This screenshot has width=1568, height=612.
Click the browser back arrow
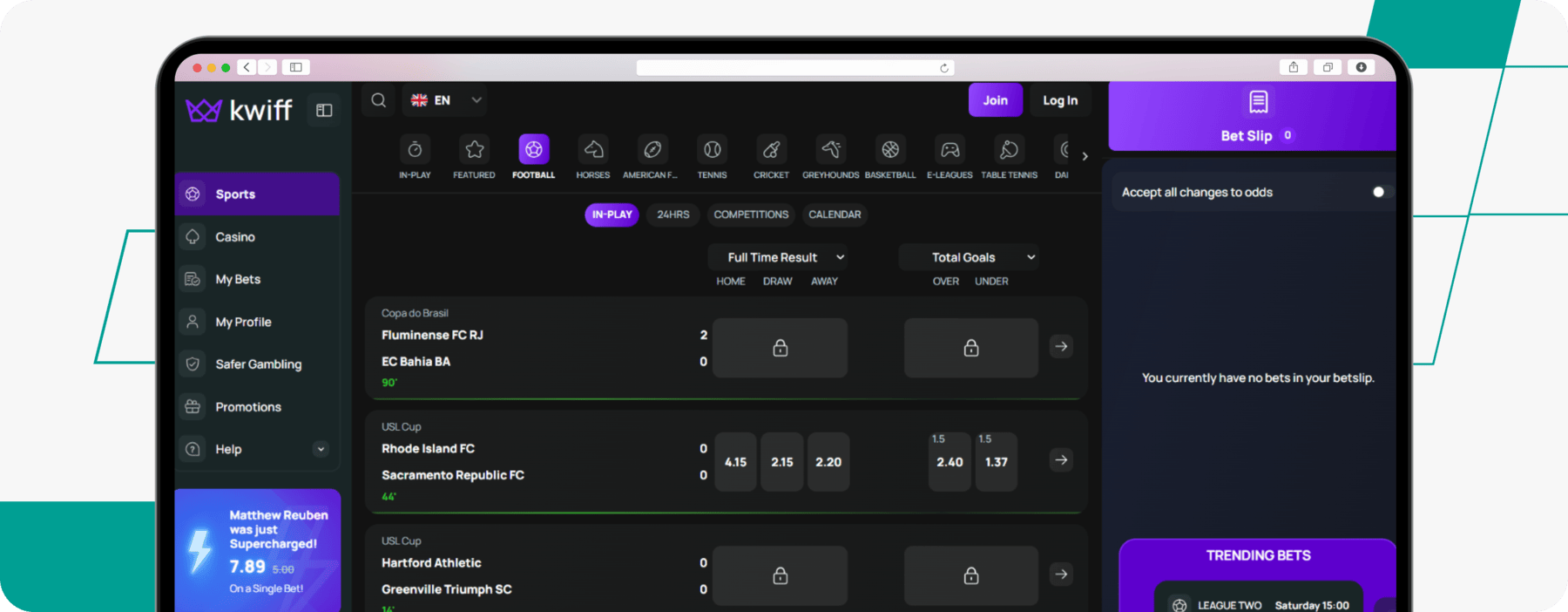click(x=247, y=67)
